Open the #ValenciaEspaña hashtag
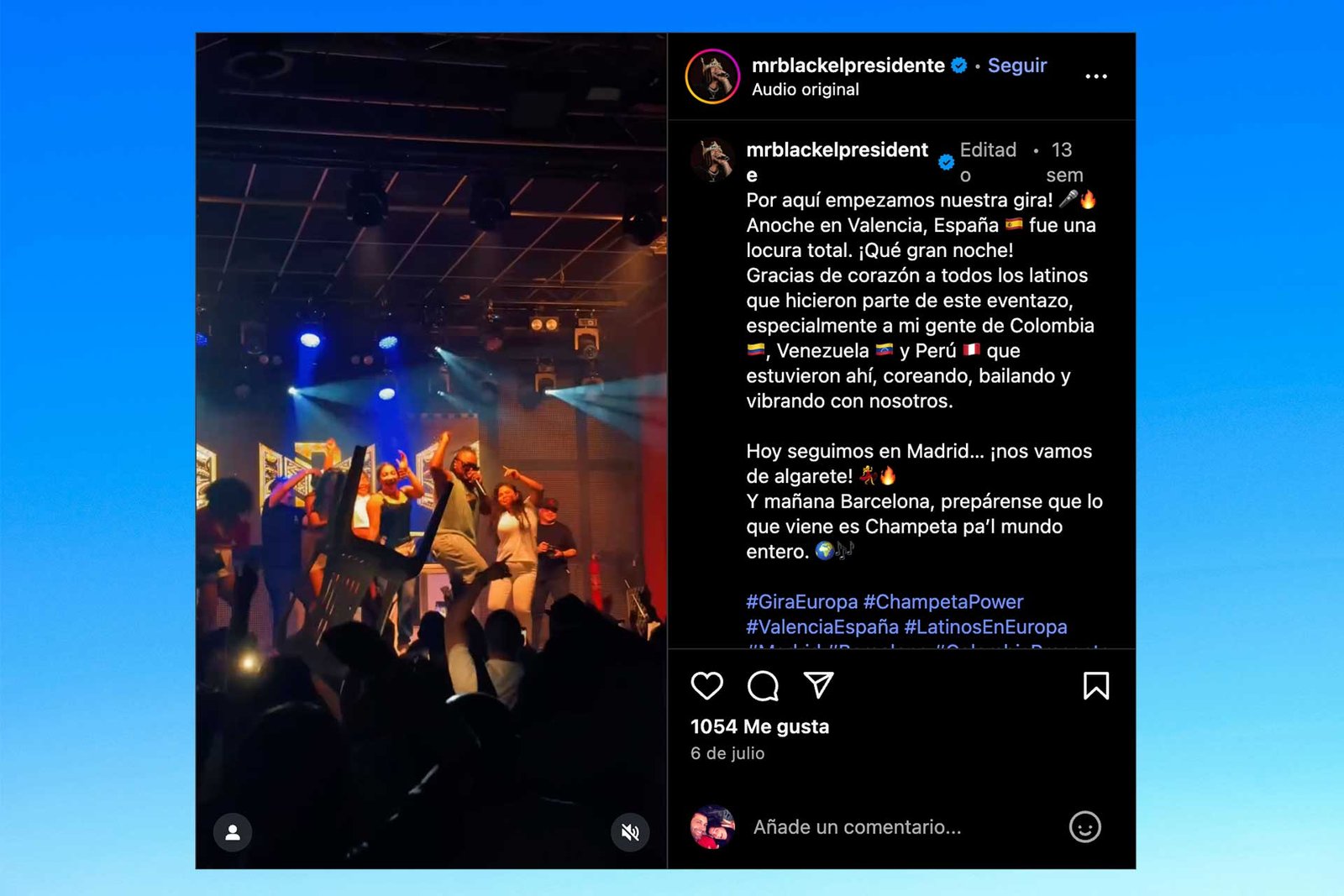 [822, 627]
